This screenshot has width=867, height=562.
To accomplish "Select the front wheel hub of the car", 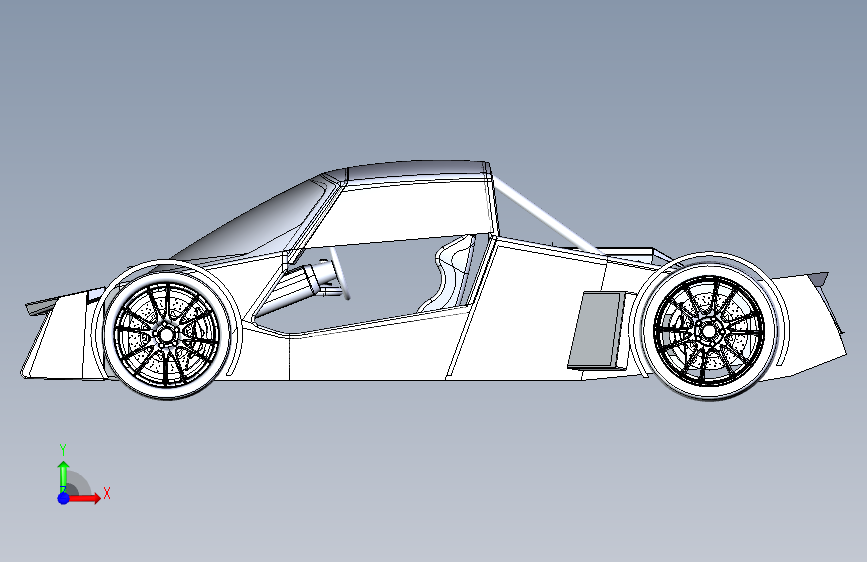I will pyautogui.click(x=166, y=333).
